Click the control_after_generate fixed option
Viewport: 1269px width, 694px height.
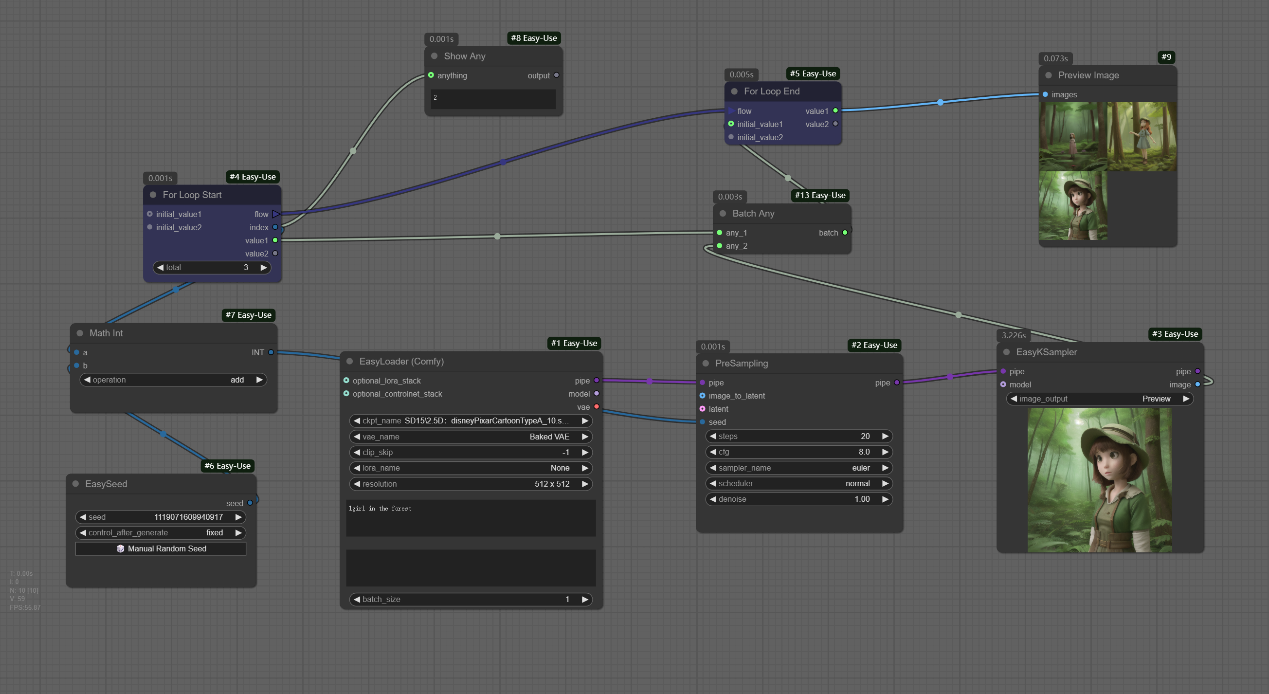pyautogui.click(x=160, y=533)
